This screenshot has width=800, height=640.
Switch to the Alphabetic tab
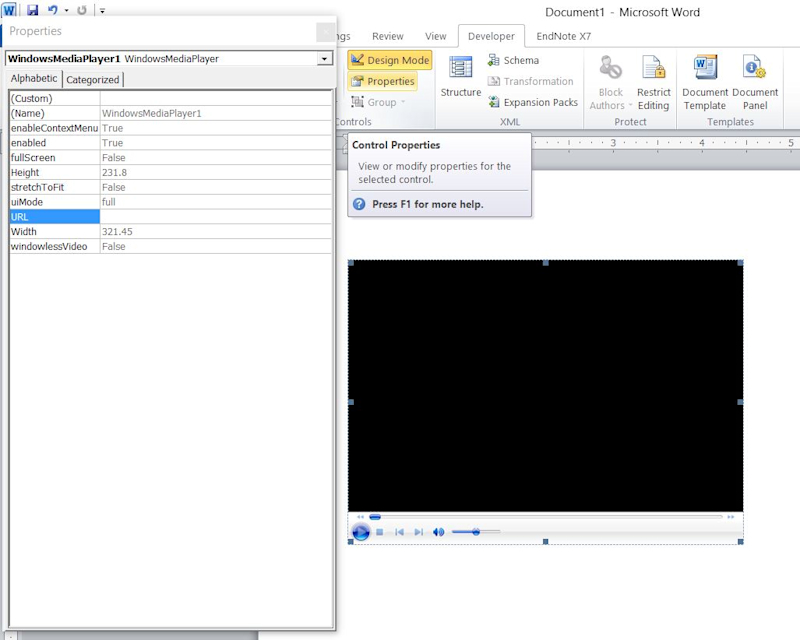point(34,79)
